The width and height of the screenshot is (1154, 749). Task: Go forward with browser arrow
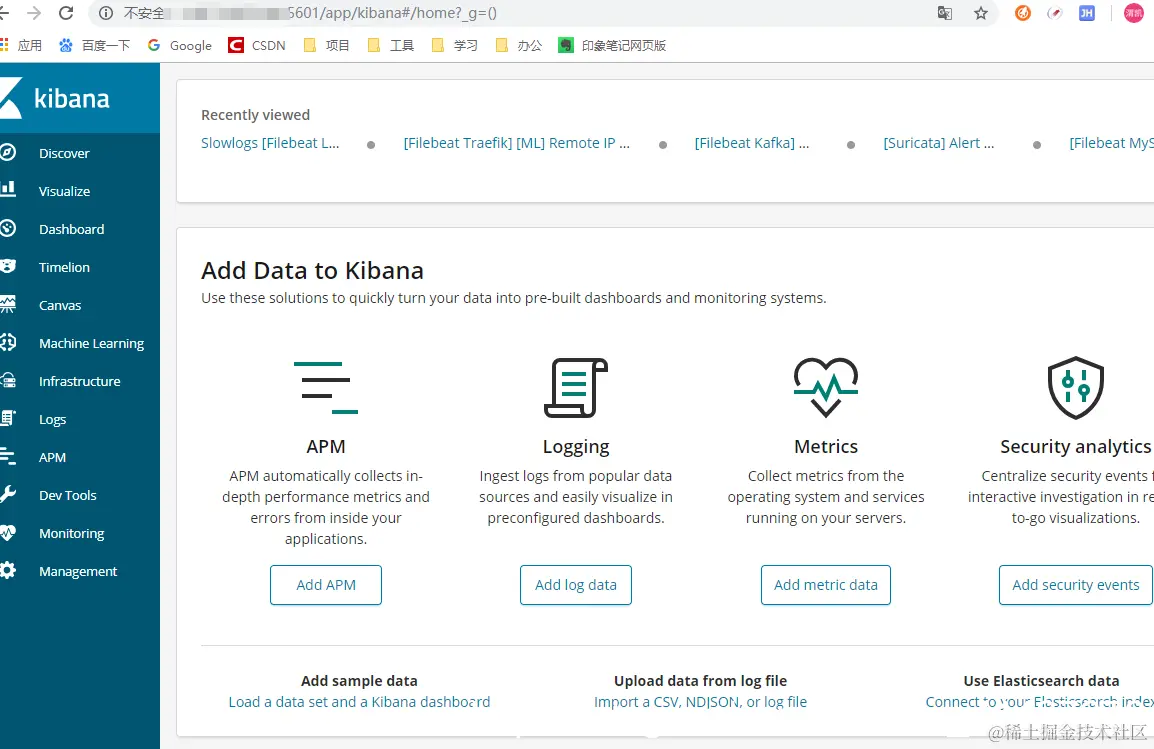click(x=34, y=13)
